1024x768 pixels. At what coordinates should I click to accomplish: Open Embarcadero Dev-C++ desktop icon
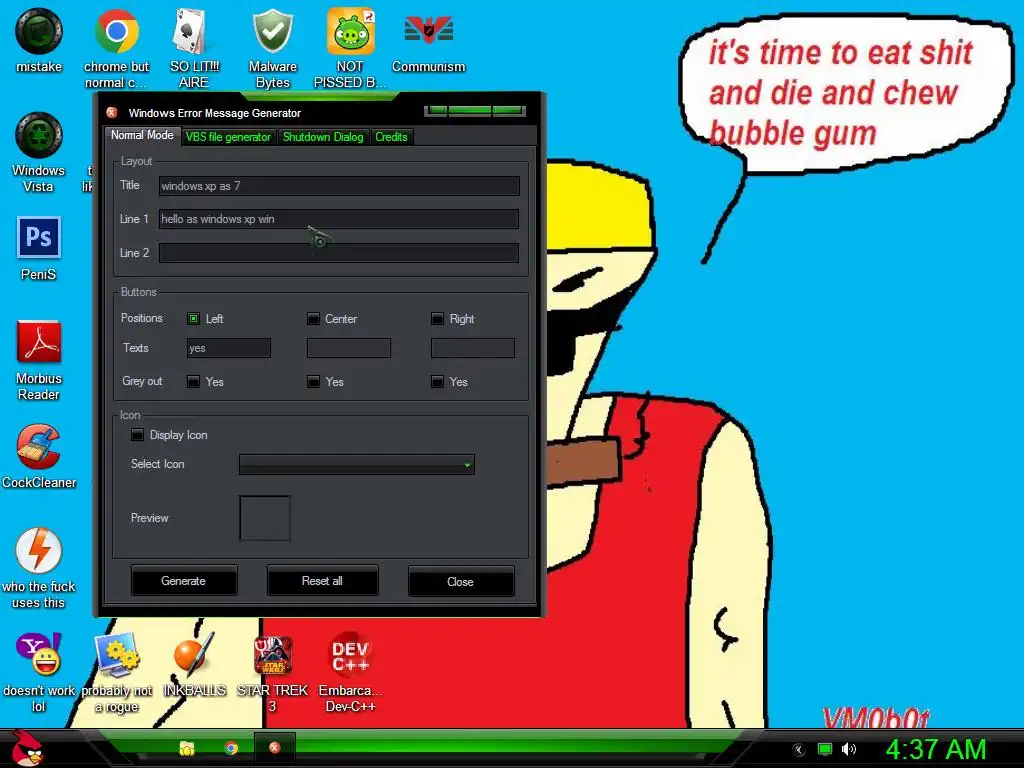(350, 672)
